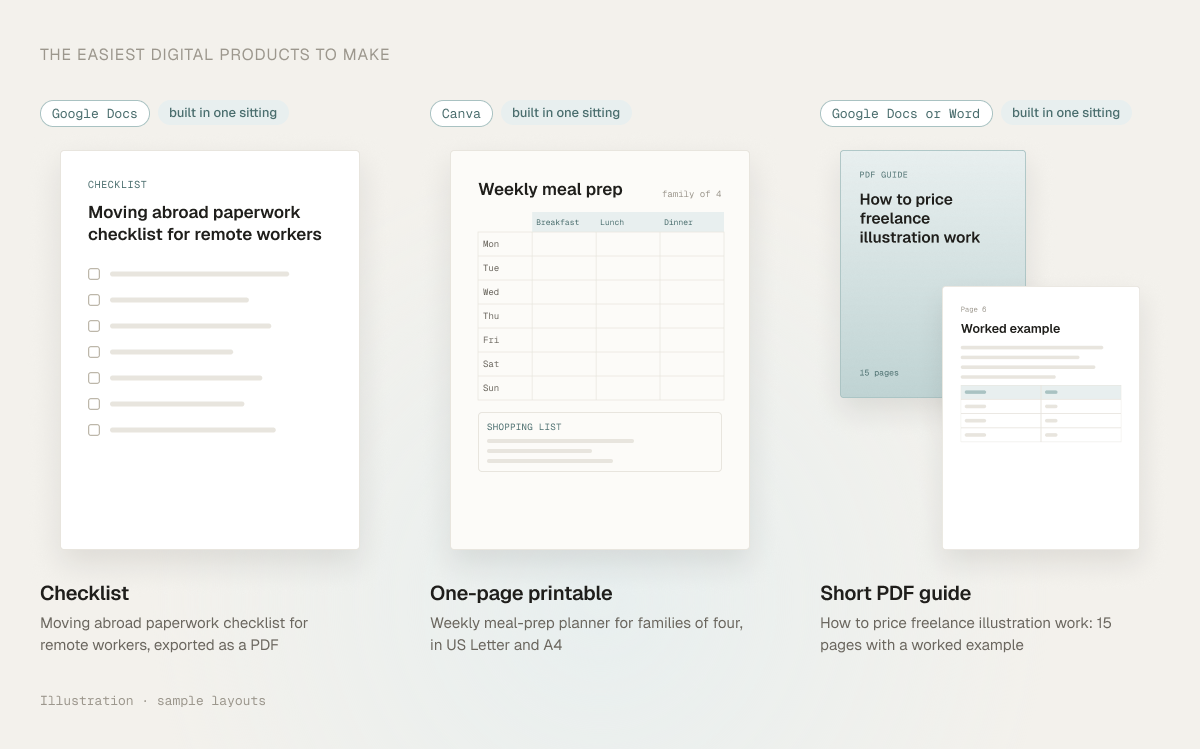Click the "Illustration · sample layouts" caption
This screenshot has height=749, width=1200.
coord(153,701)
